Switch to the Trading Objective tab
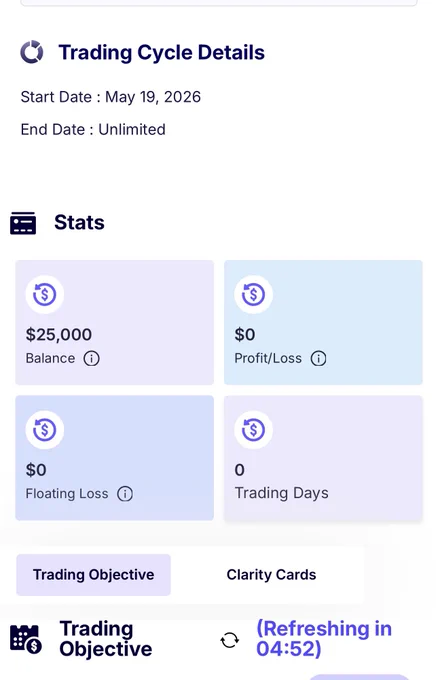 94,575
